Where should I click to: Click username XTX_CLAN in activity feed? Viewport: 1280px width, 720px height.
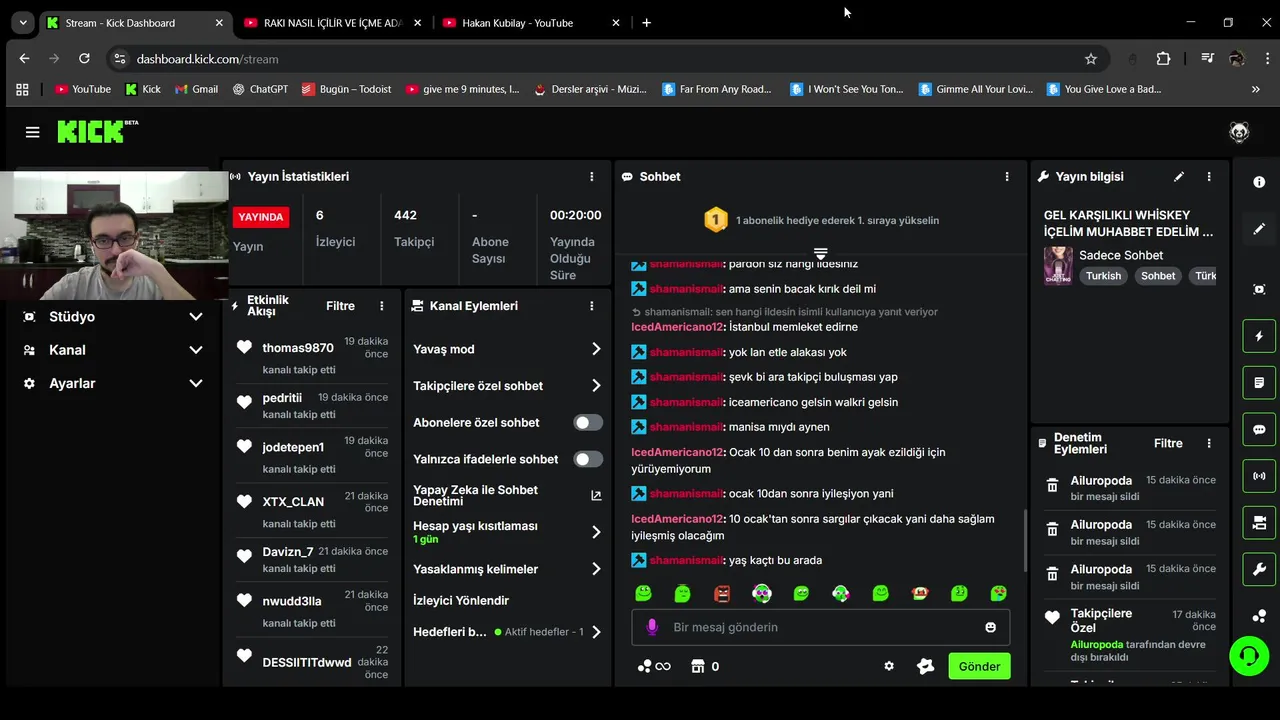pyautogui.click(x=293, y=502)
